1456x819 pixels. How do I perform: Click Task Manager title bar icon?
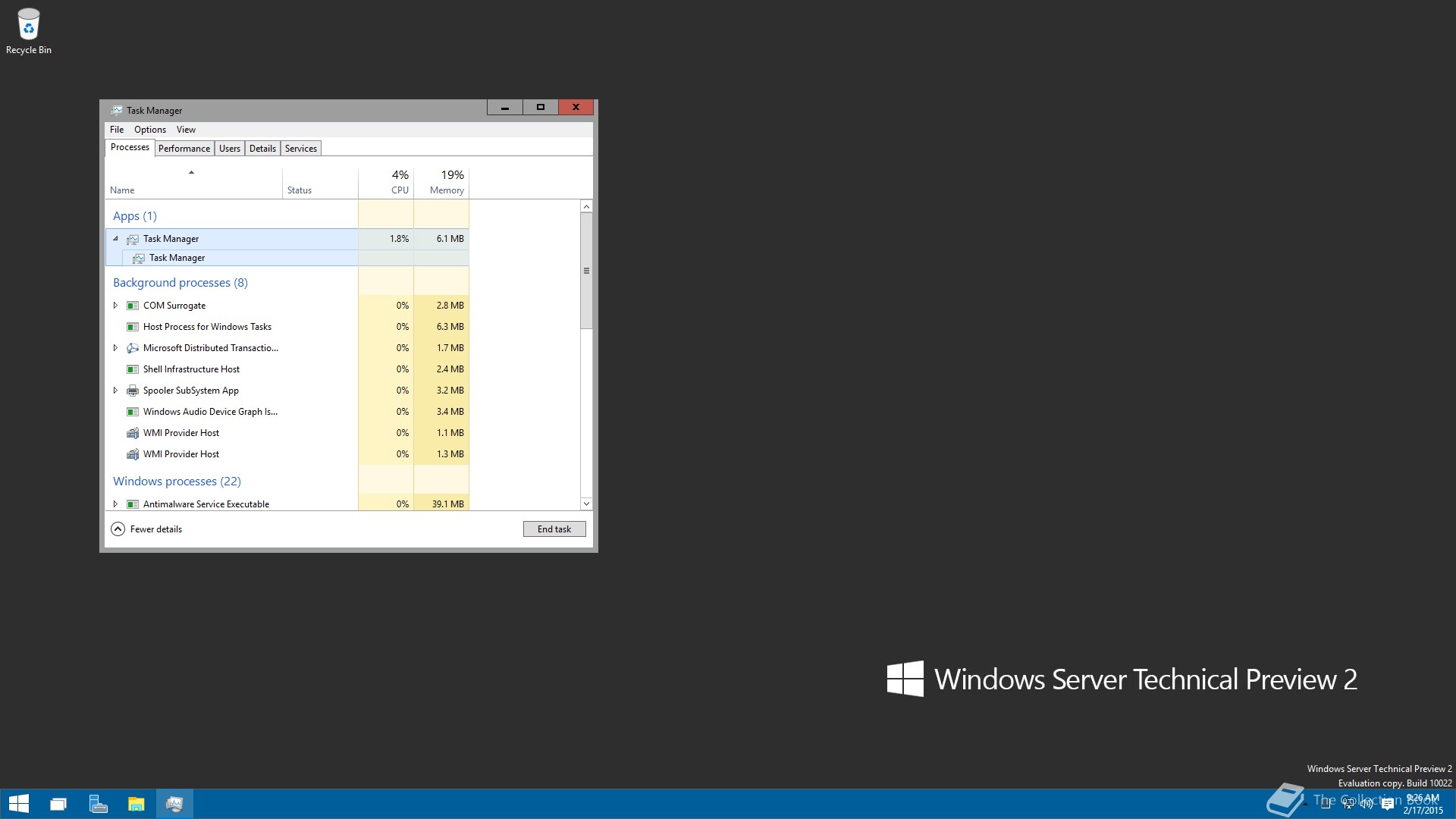(x=117, y=110)
